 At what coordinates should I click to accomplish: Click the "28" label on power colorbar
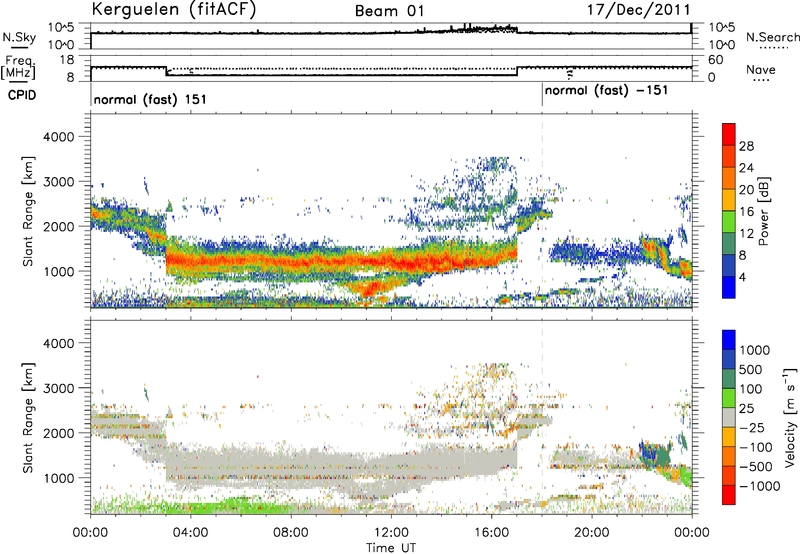click(746, 146)
